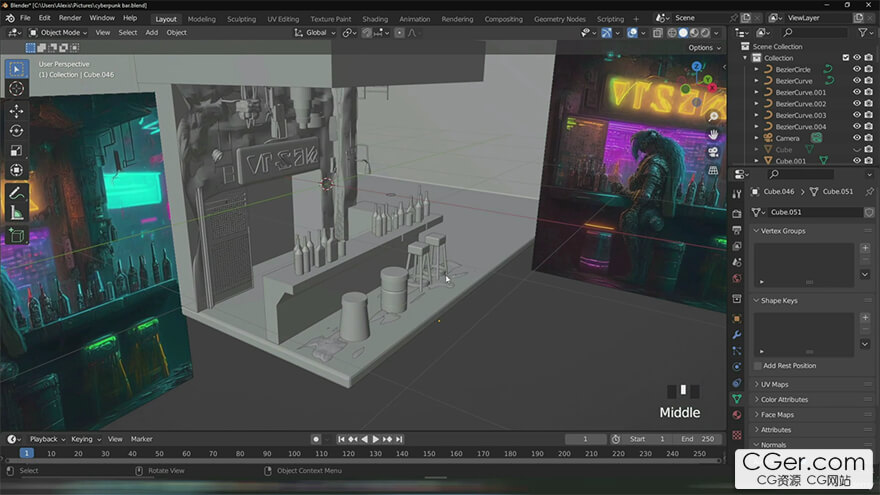Click the outliner filter funnel icon
The width and height of the screenshot is (880, 495).
coord(863,33)
